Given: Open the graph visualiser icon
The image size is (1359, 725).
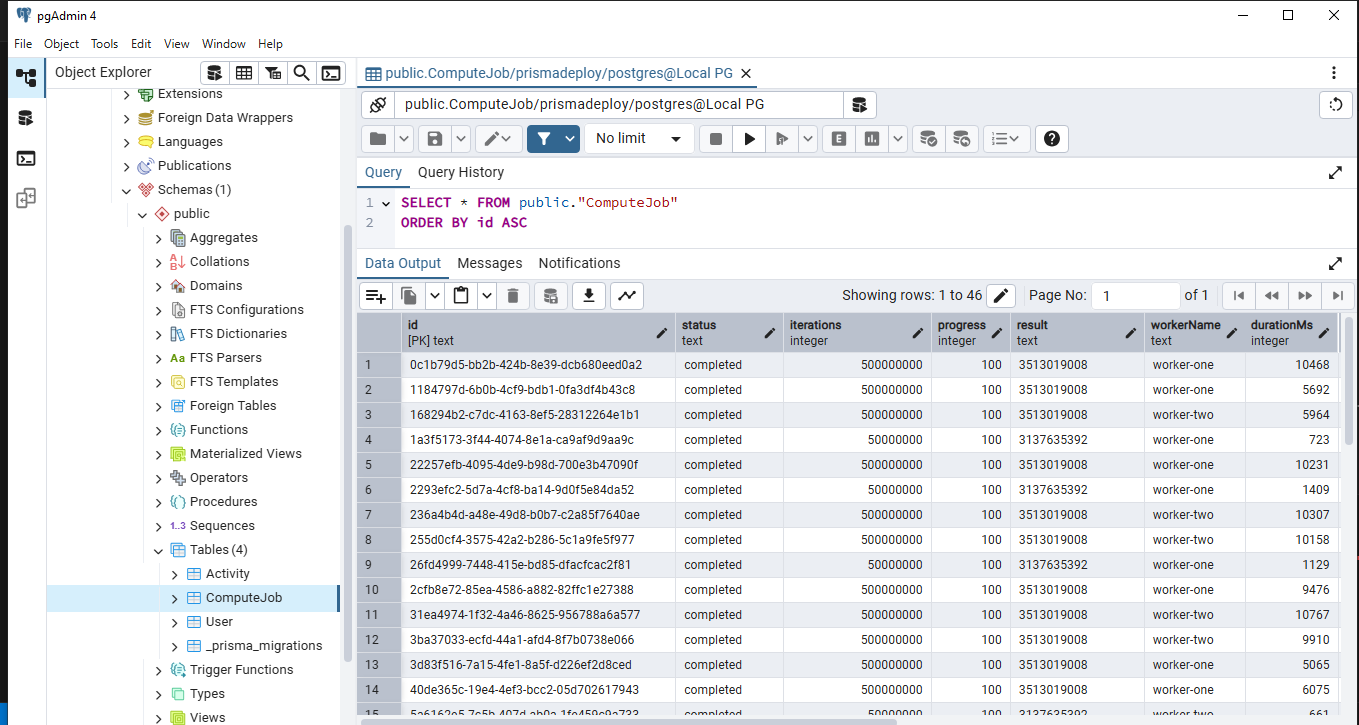Looking at the screenshot, I should point(627,295).
